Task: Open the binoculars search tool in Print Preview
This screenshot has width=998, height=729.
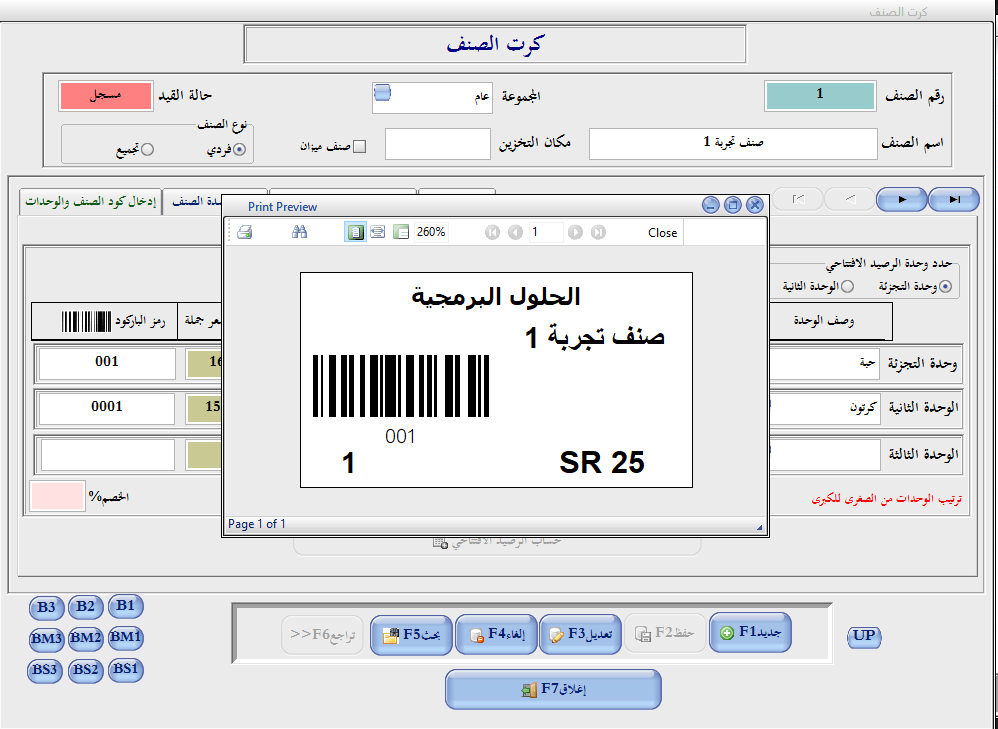Action: 300,232
